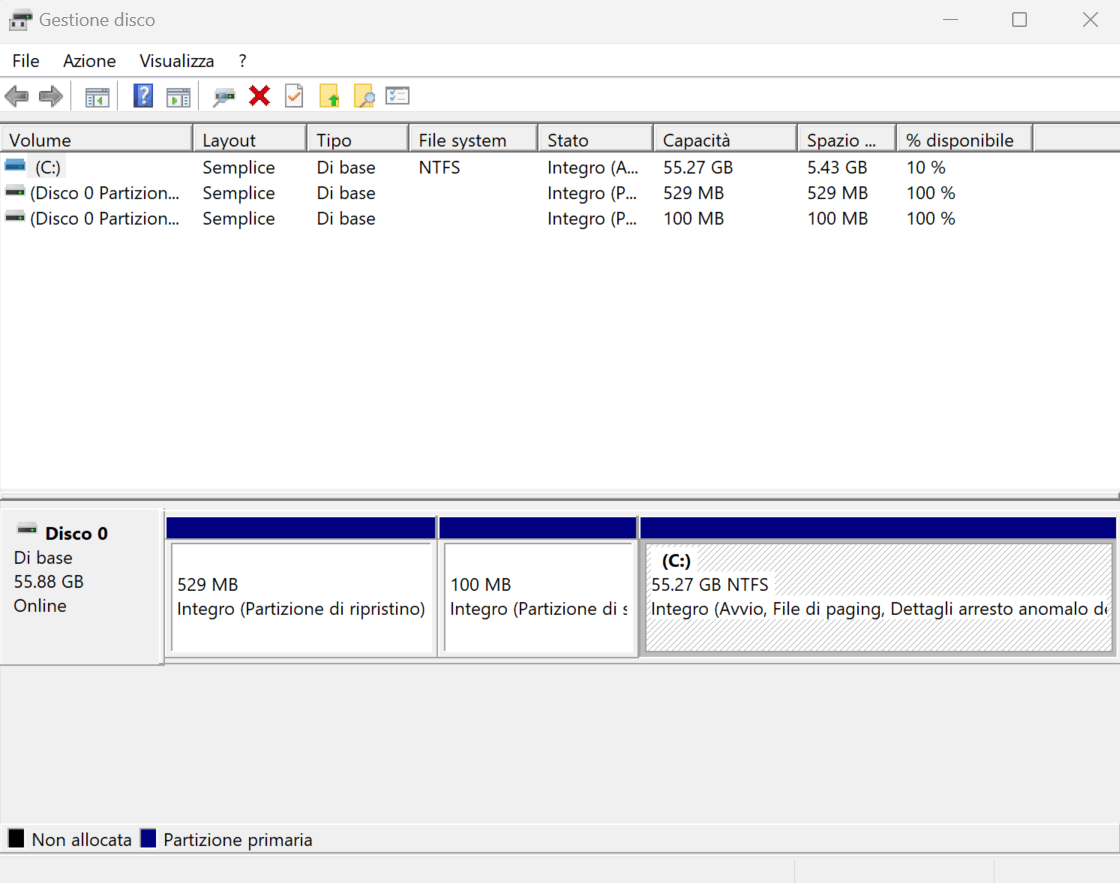This screenshot has width=1120, height=883.
Task: Click the Back arrow in the toolbar
Action: [16, 96]
